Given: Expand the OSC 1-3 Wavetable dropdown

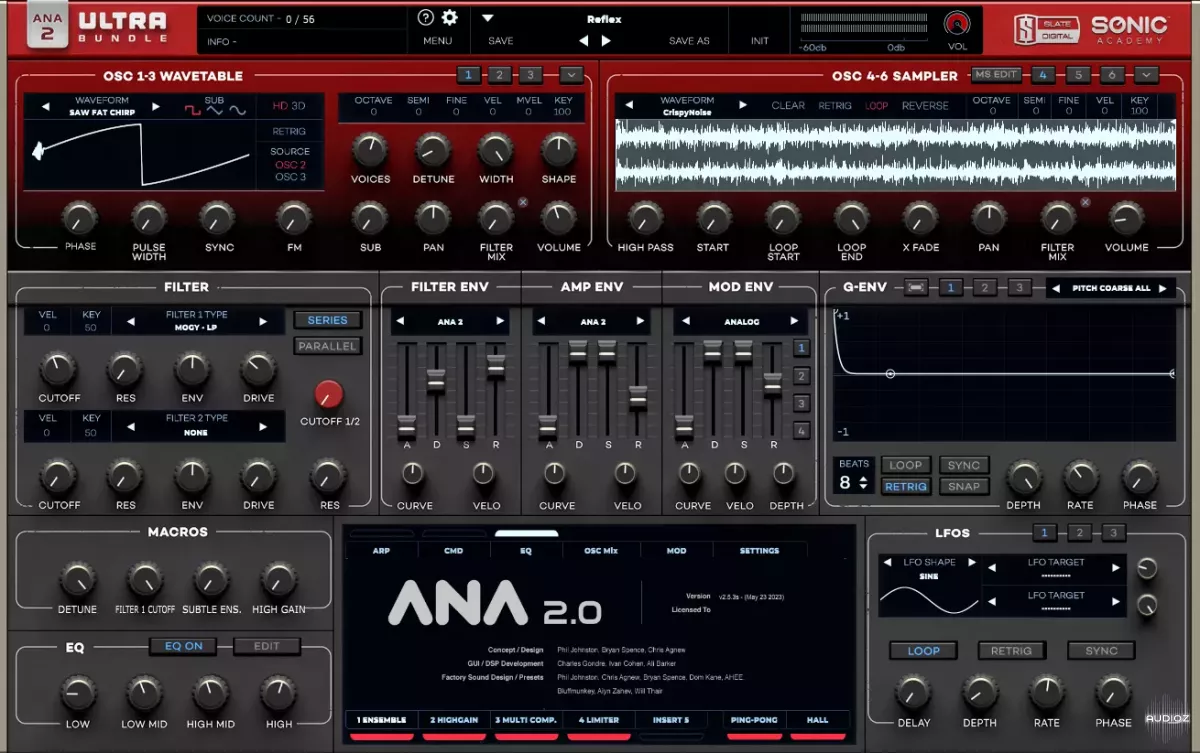Looking at the screenshot, I should [x=570, y=75].
